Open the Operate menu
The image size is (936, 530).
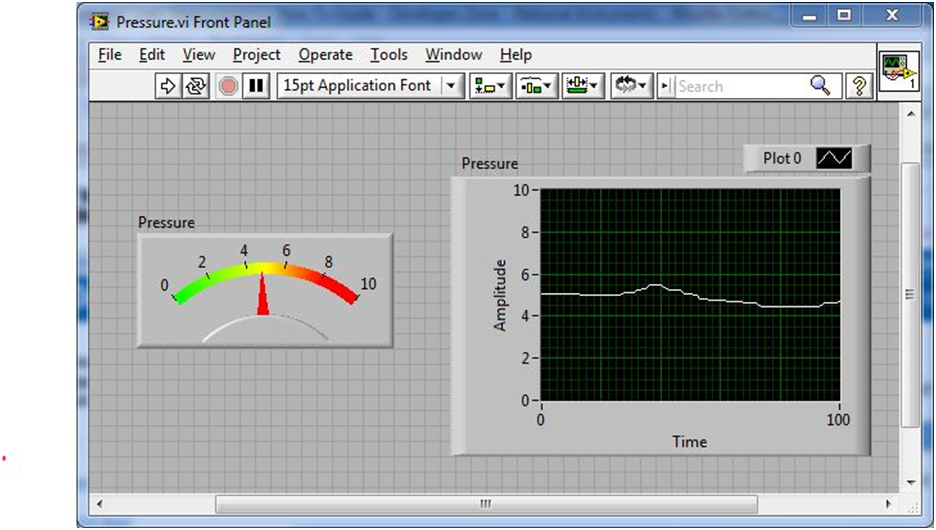[325, 55]
